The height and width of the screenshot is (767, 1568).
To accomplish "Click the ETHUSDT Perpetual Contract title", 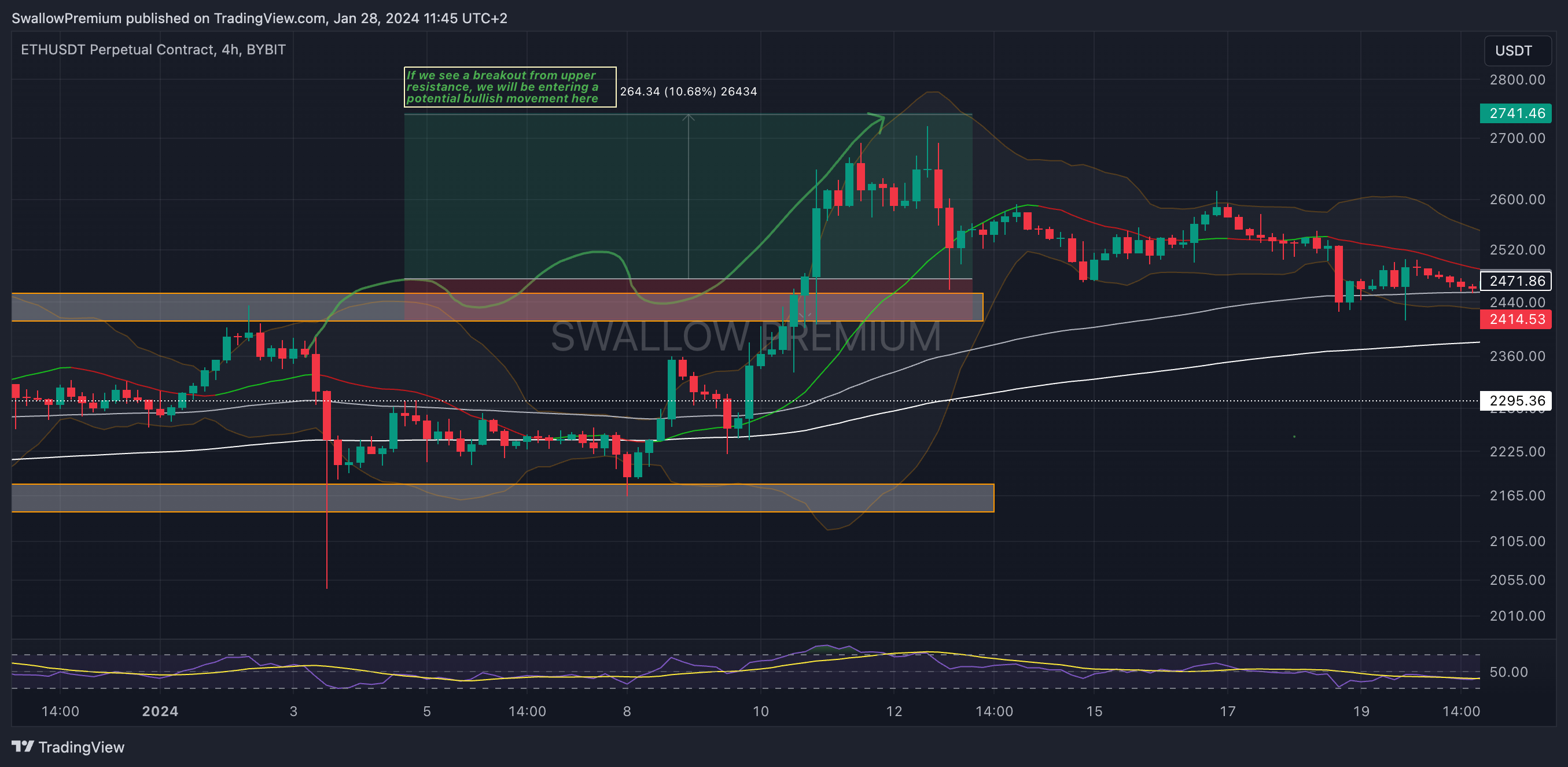I will click(x=153, y=49).
